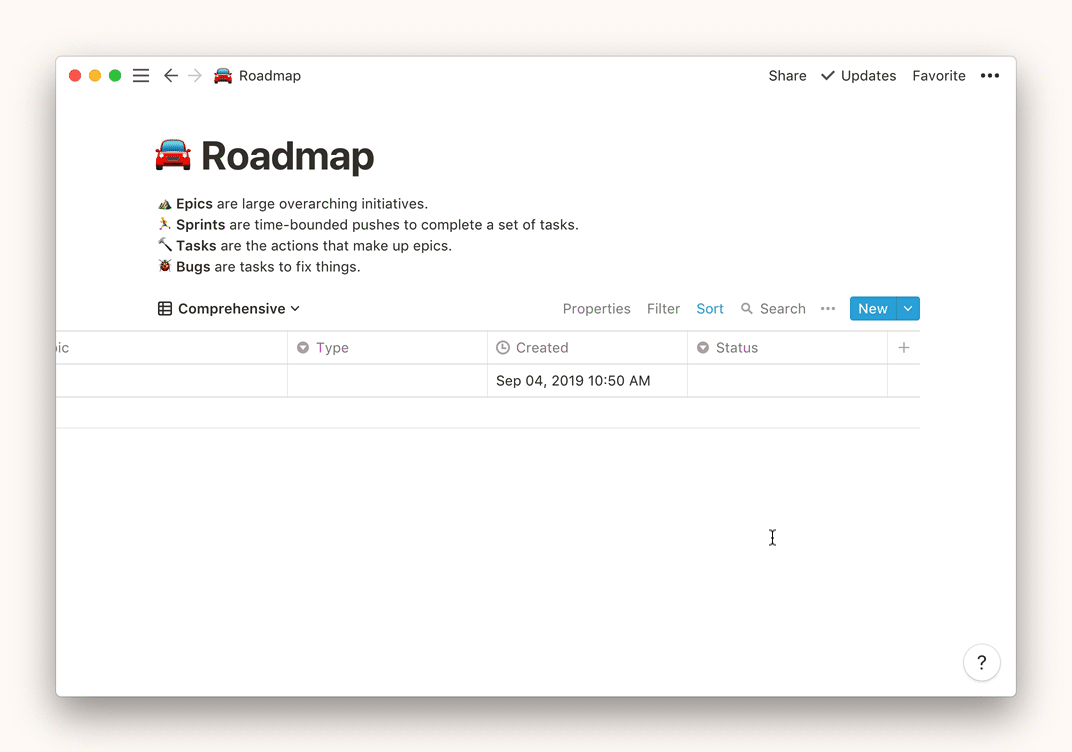The width and height of the screenshot is (1072, 752).
Task: Open the database view more options ellipsis
Action: tap(827, 309)
